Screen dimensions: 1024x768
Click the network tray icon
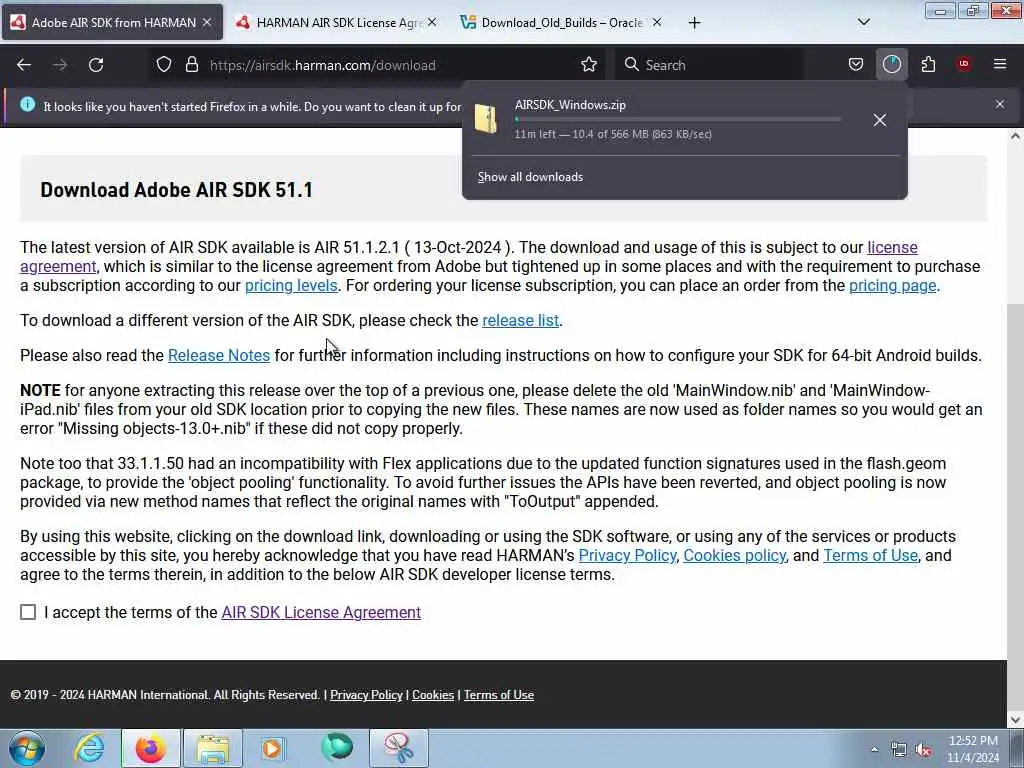pos(899,750)
